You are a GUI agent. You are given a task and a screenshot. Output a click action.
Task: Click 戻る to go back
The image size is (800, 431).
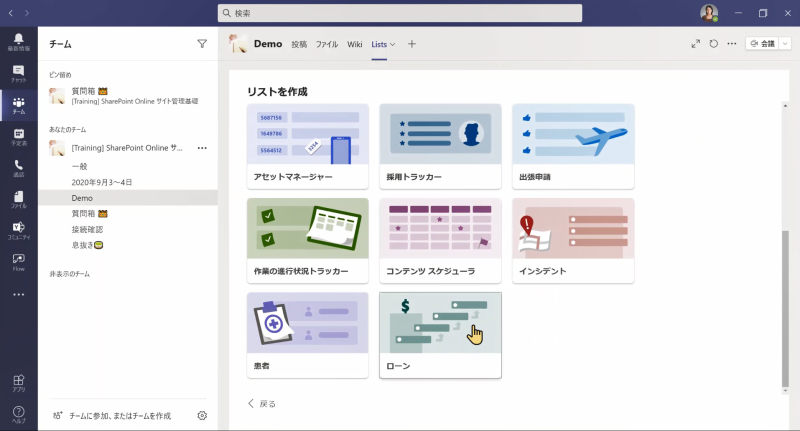click(x=262, y=403)
